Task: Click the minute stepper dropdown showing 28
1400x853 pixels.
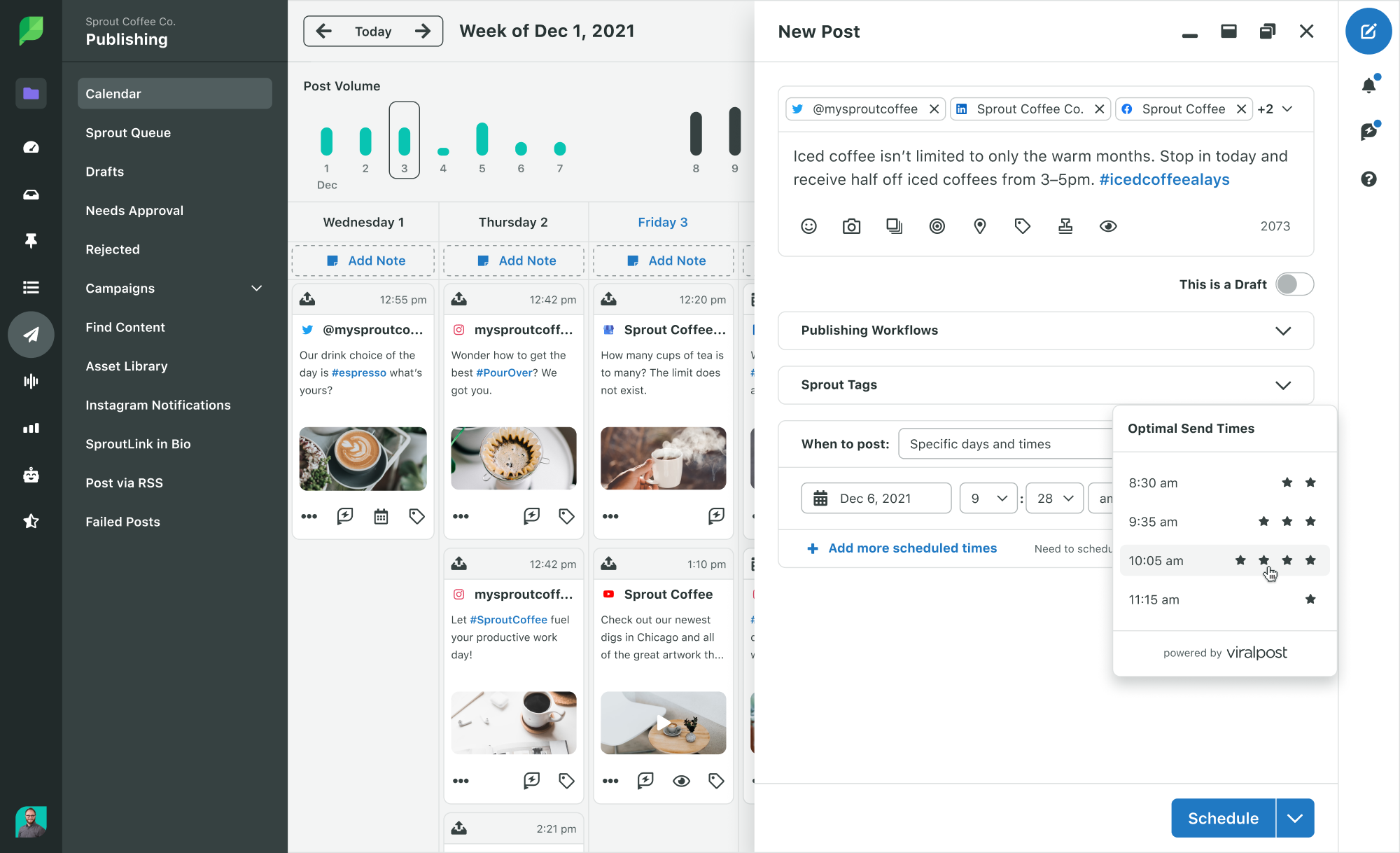Action: pyautogui.click(x=1053, y=497)
